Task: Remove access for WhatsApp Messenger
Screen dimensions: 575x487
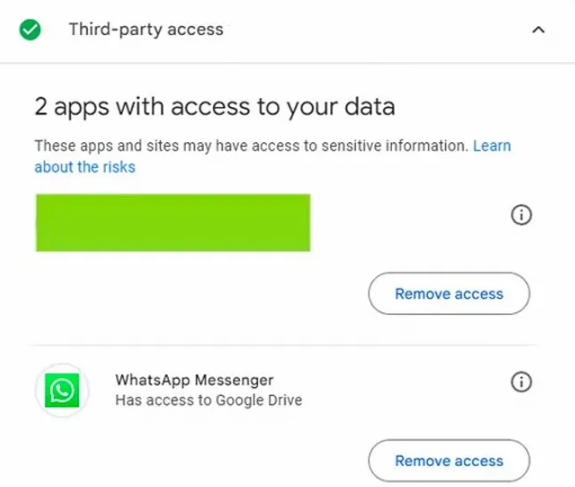Action: point(449,461)
